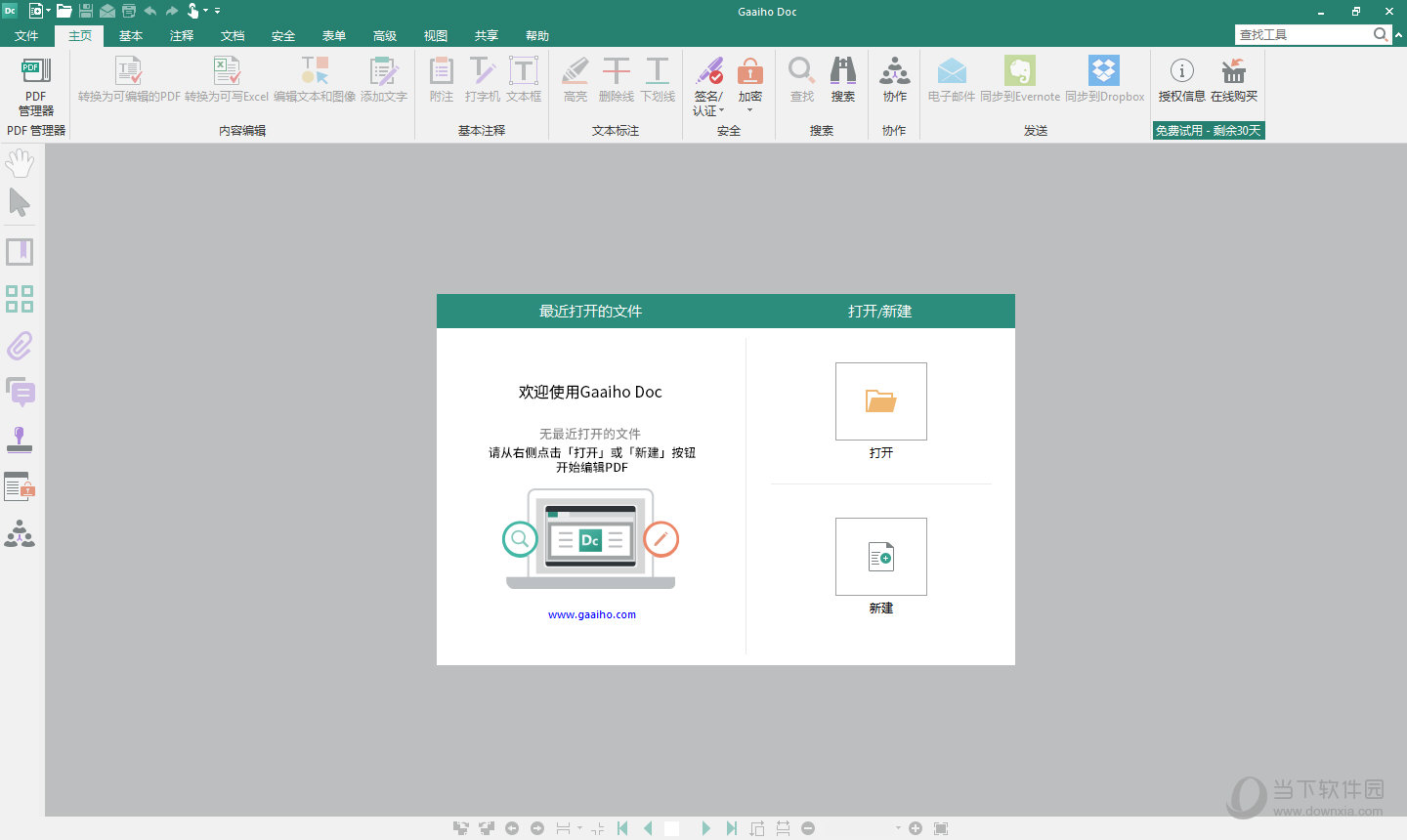
Task: Expand the new document dropdown arrow in title bar
Action: (48, 11)
